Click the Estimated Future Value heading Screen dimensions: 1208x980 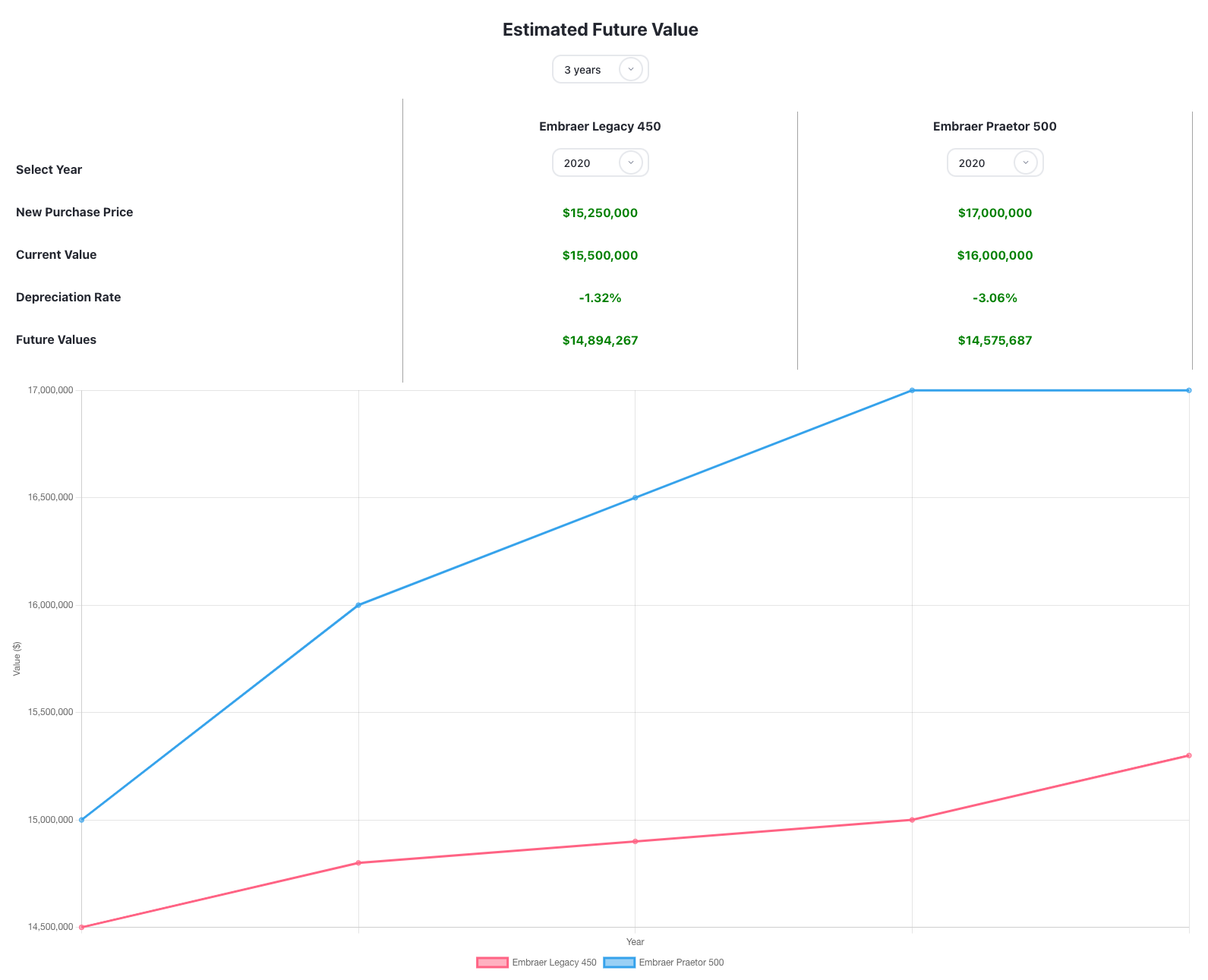(600, 30)
